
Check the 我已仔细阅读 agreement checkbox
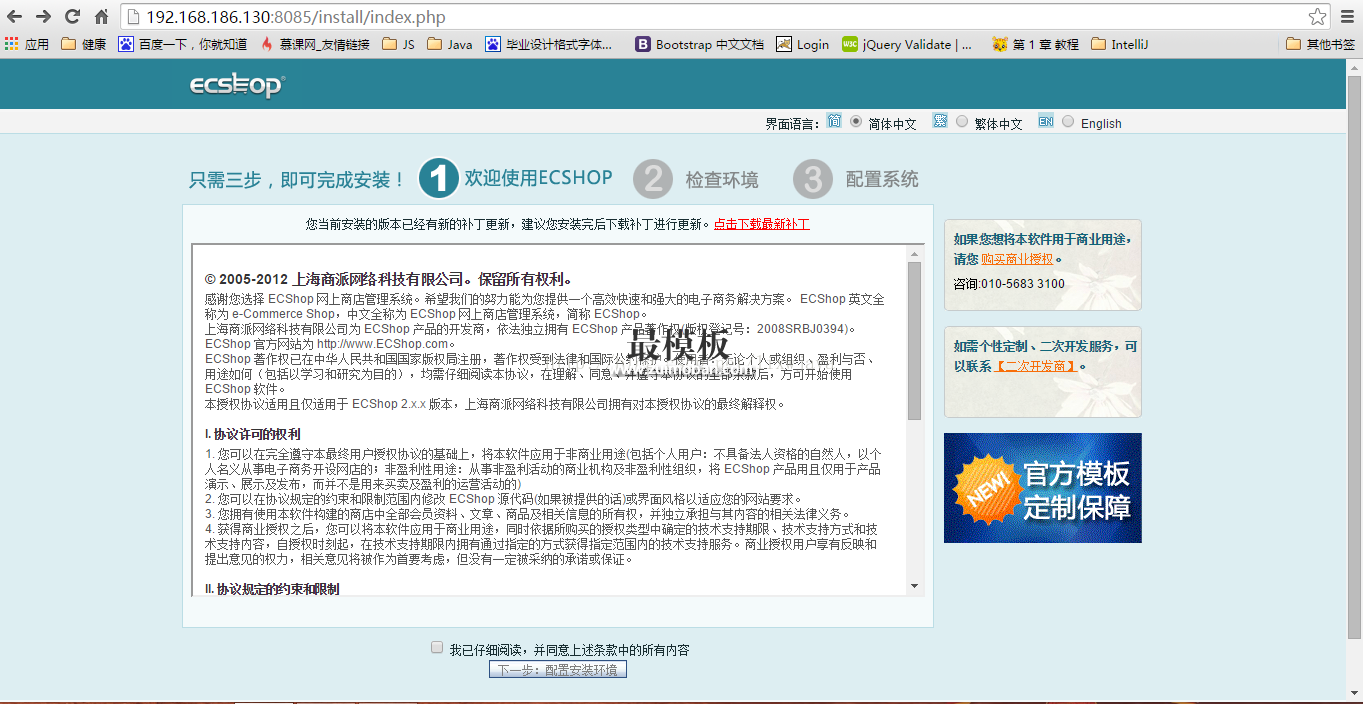point(437,648)
